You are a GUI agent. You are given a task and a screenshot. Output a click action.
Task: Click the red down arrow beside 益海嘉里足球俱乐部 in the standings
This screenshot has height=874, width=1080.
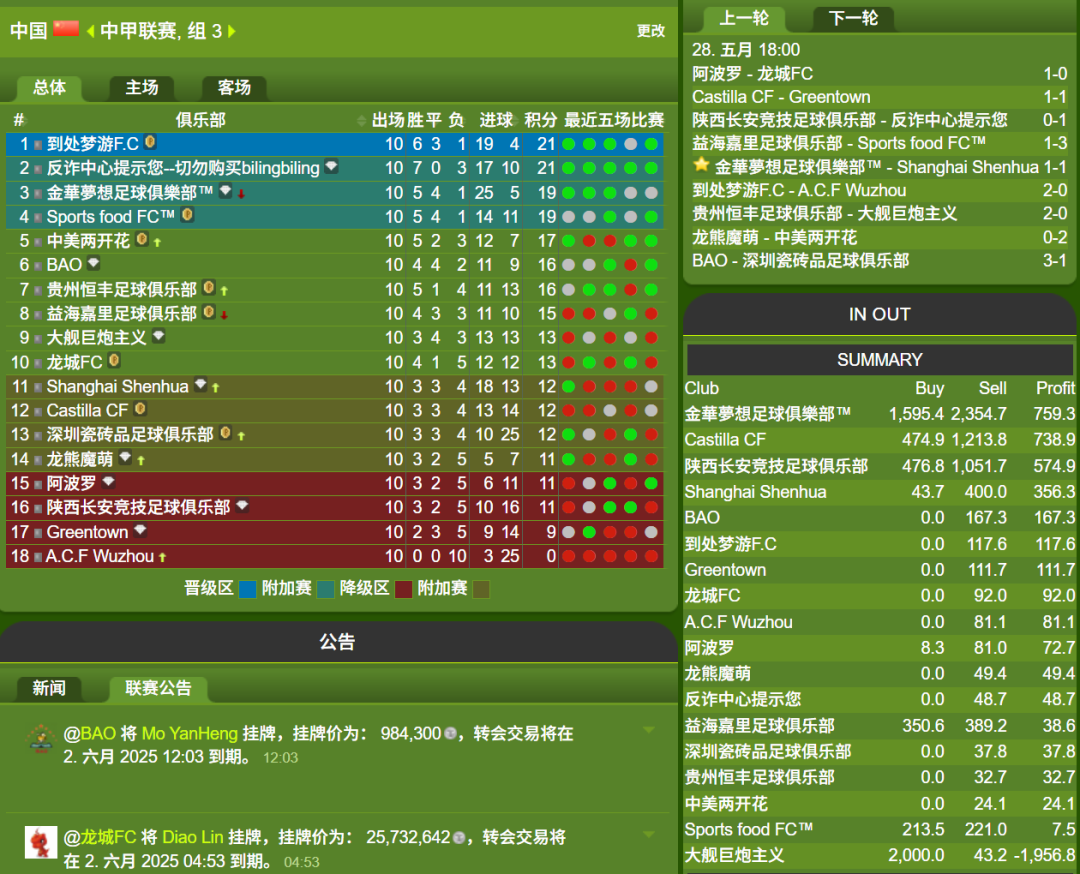(x=224, y=315)
